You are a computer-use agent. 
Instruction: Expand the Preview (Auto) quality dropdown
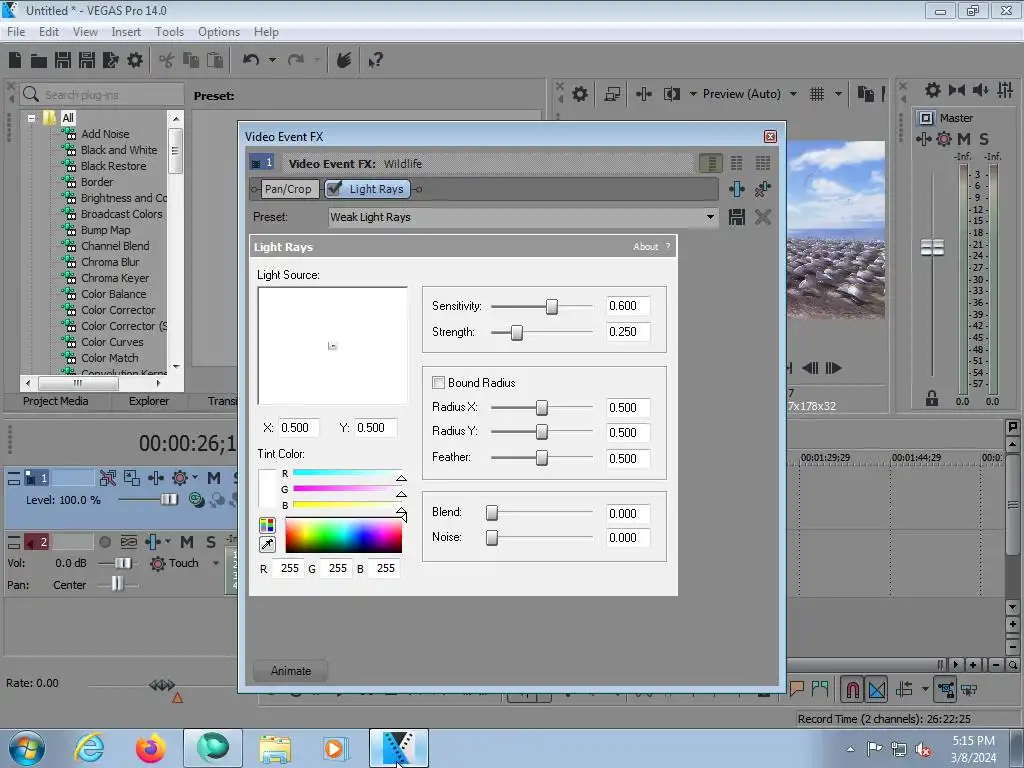click(793, 94)
